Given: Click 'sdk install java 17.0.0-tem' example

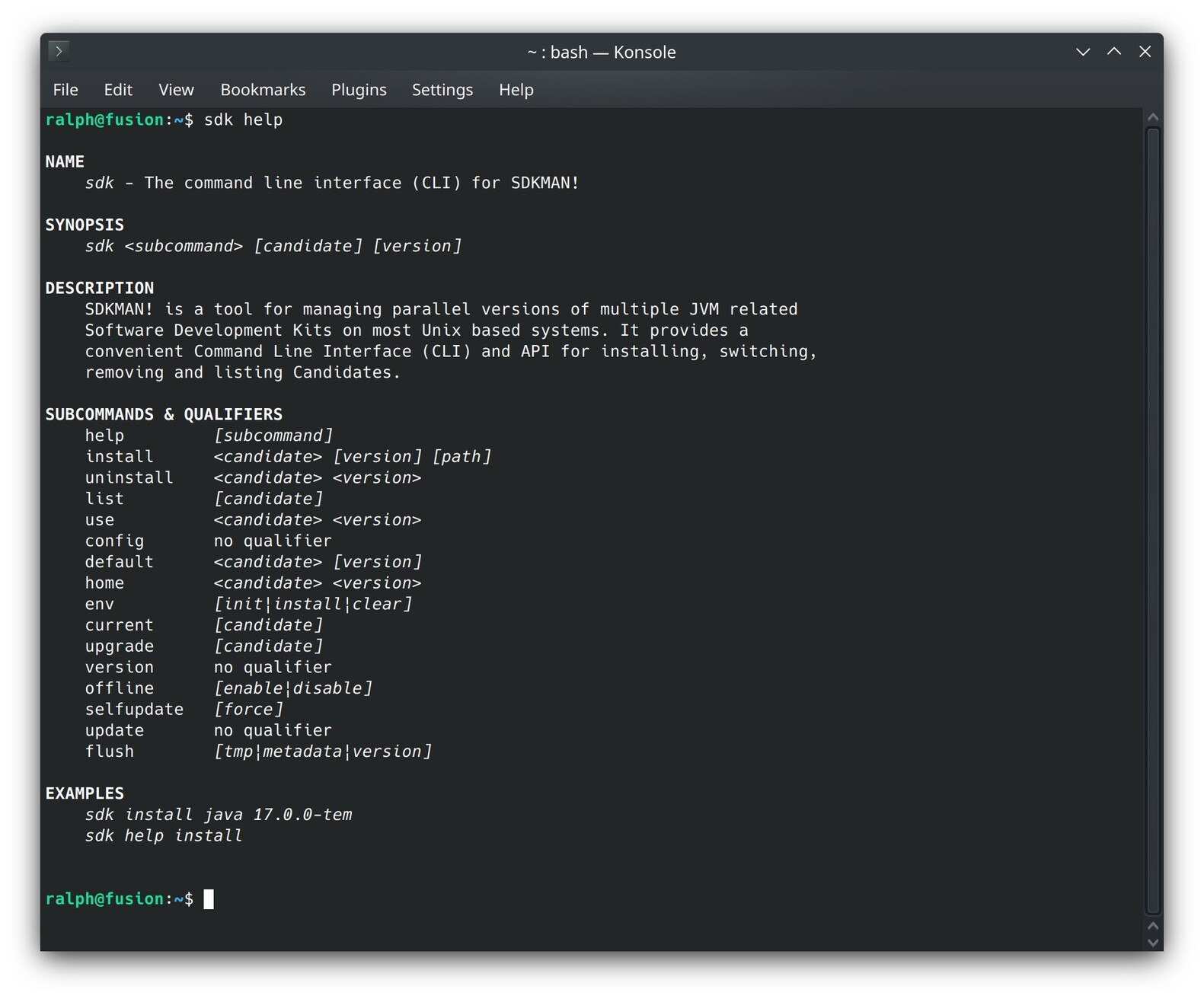Looking at the screenshot, I should (219, 815).
